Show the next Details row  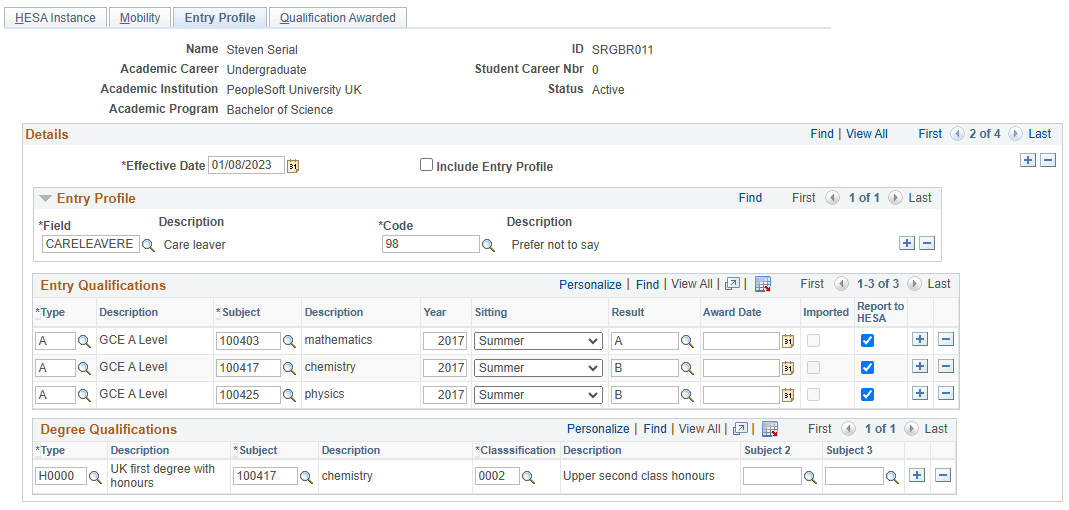coord(1015,134)
